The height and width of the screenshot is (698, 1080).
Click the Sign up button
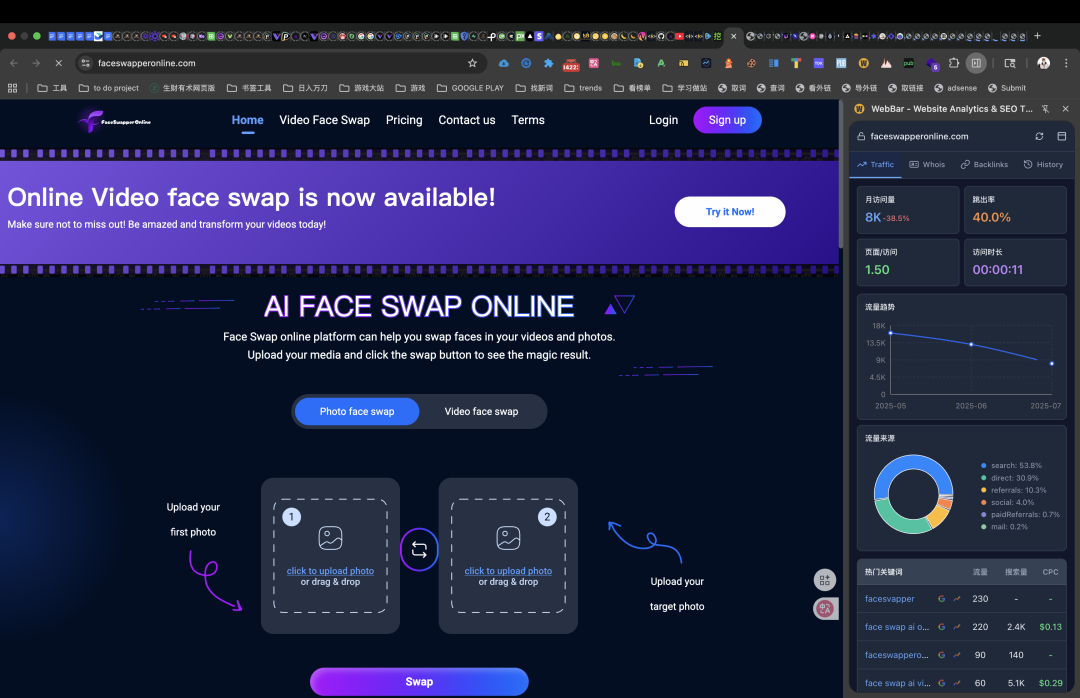point(727,120)
